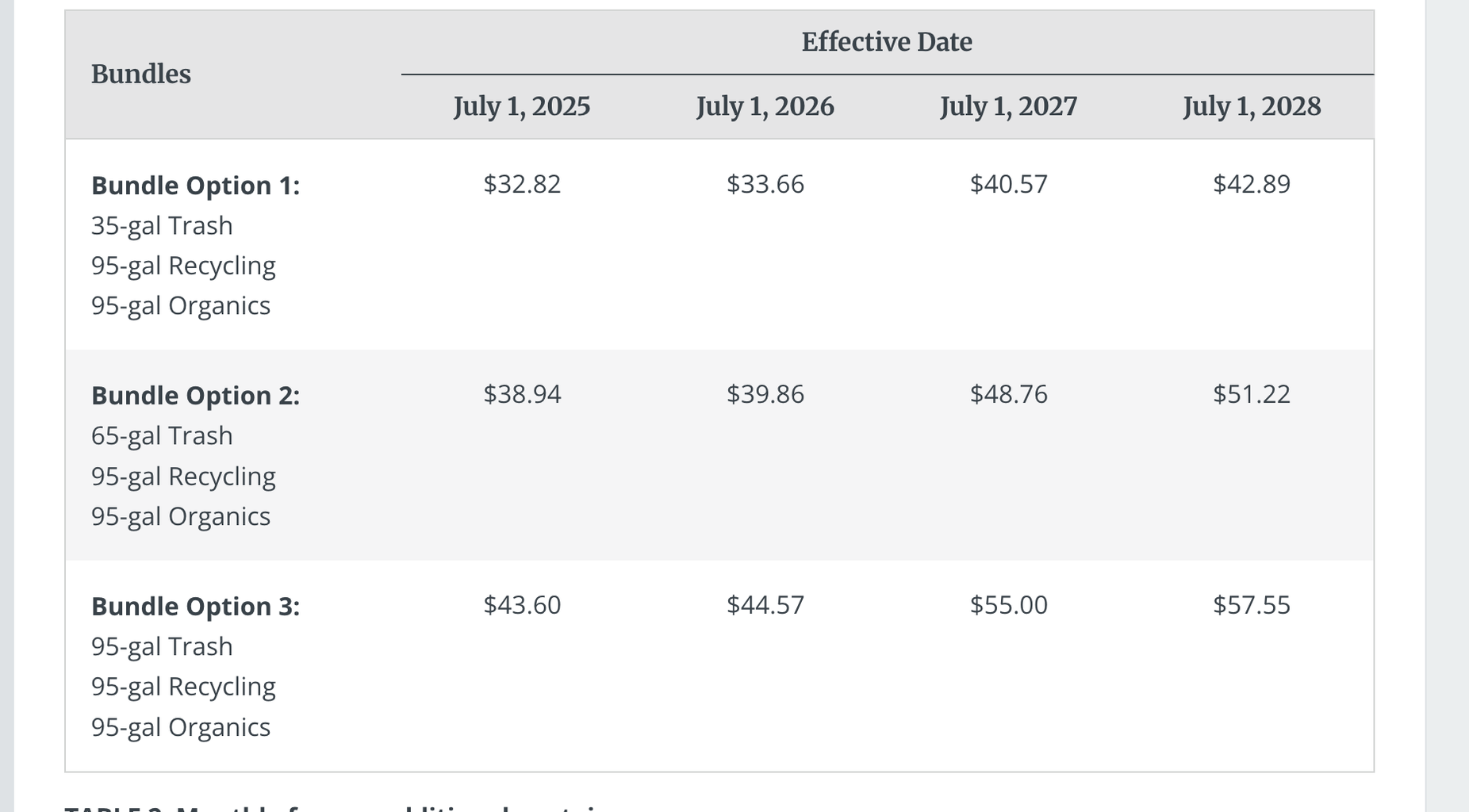Select the $57.55 rate value
This screenshot has width=1469, height=812.
tap(1252, 605)
